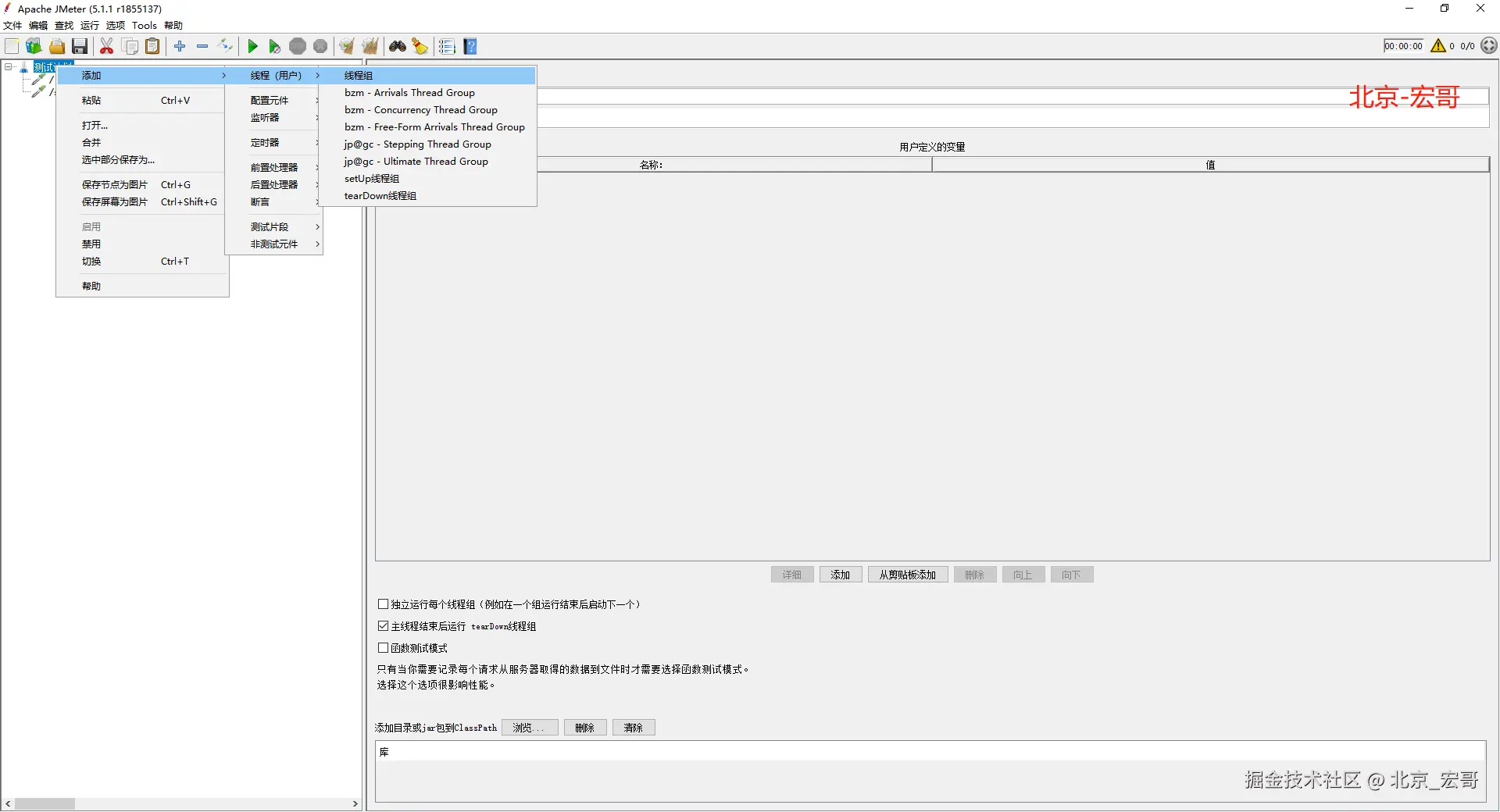
Task: Click the Clear All double-broom icon
Action: (x=370, y=47)
